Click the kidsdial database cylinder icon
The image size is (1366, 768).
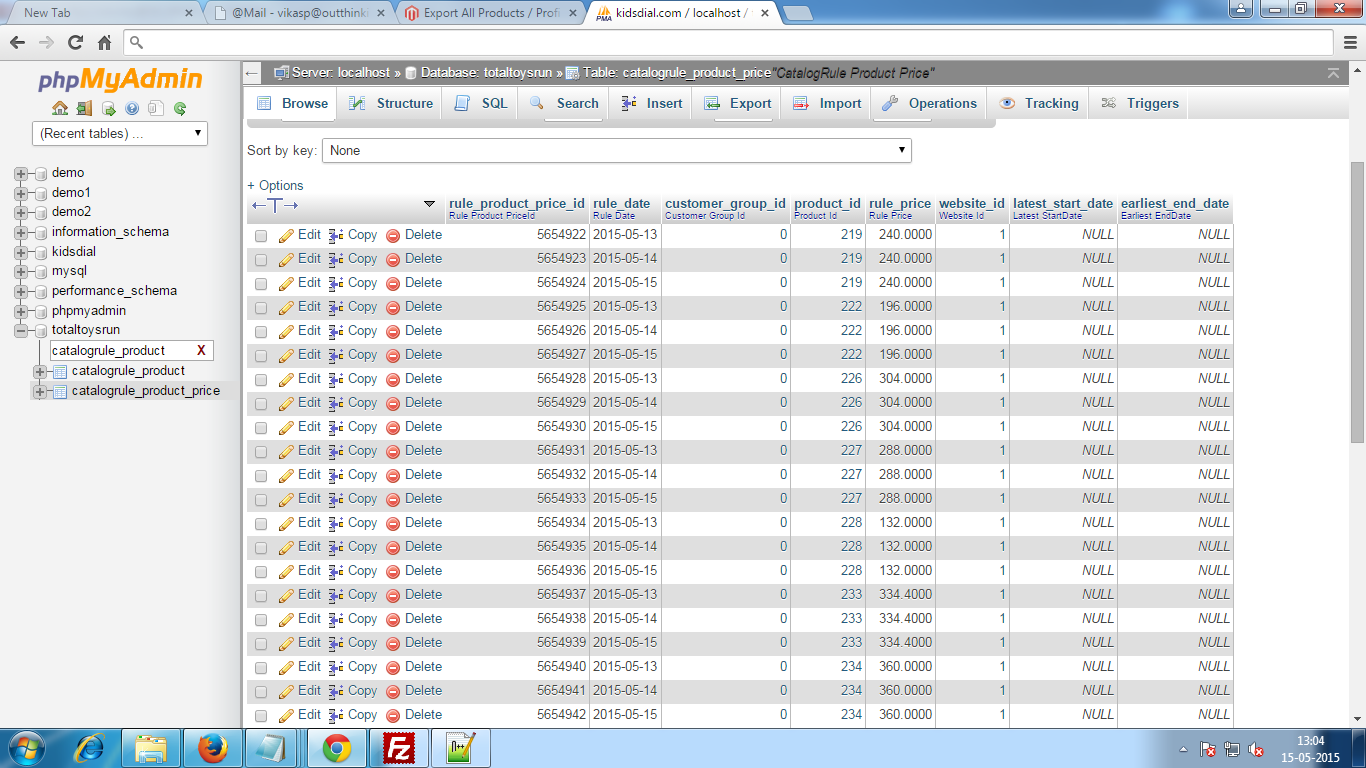tap(41, 252)
